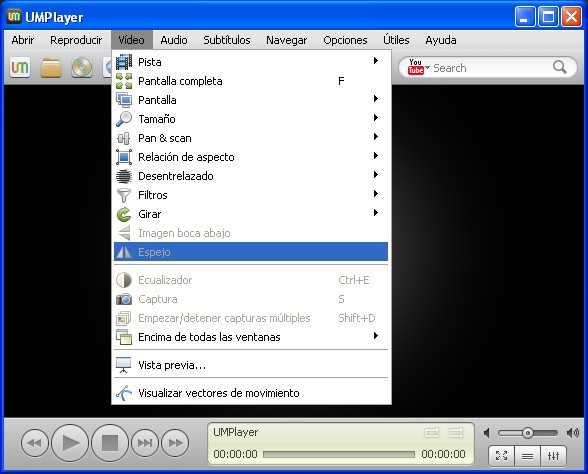Open the Subtítulos menu

click(226, 40)
